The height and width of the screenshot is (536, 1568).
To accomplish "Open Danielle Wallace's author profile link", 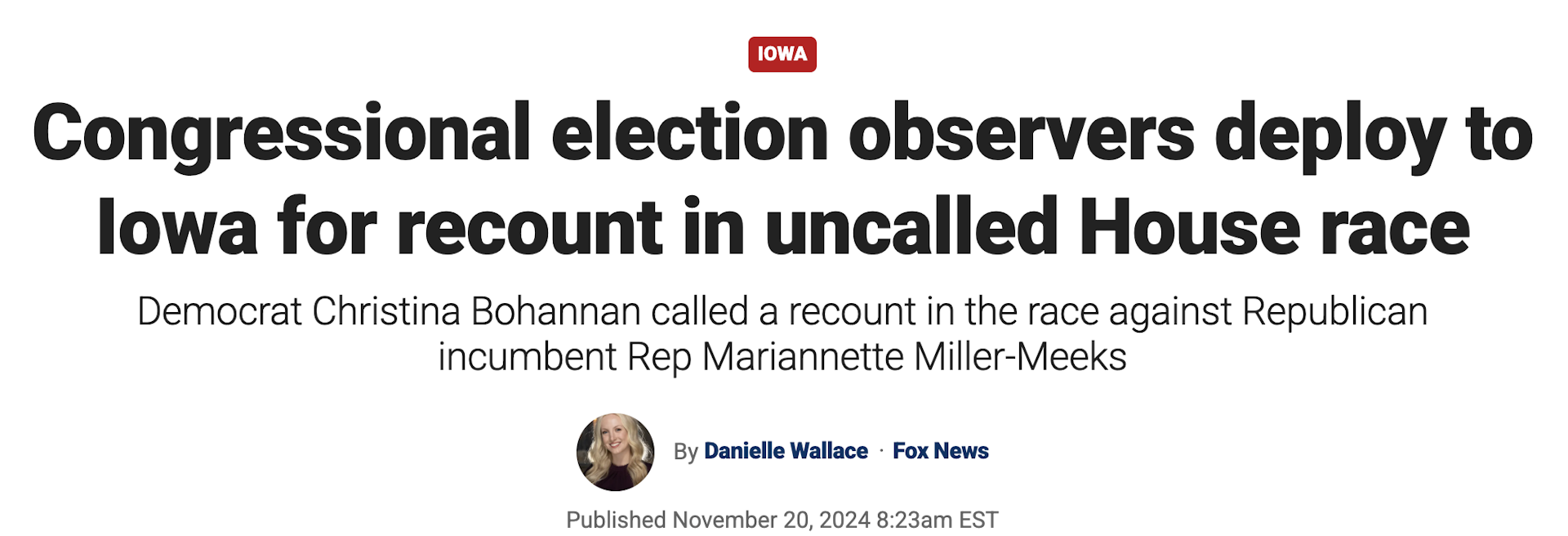I will click(x=786, y=451).
